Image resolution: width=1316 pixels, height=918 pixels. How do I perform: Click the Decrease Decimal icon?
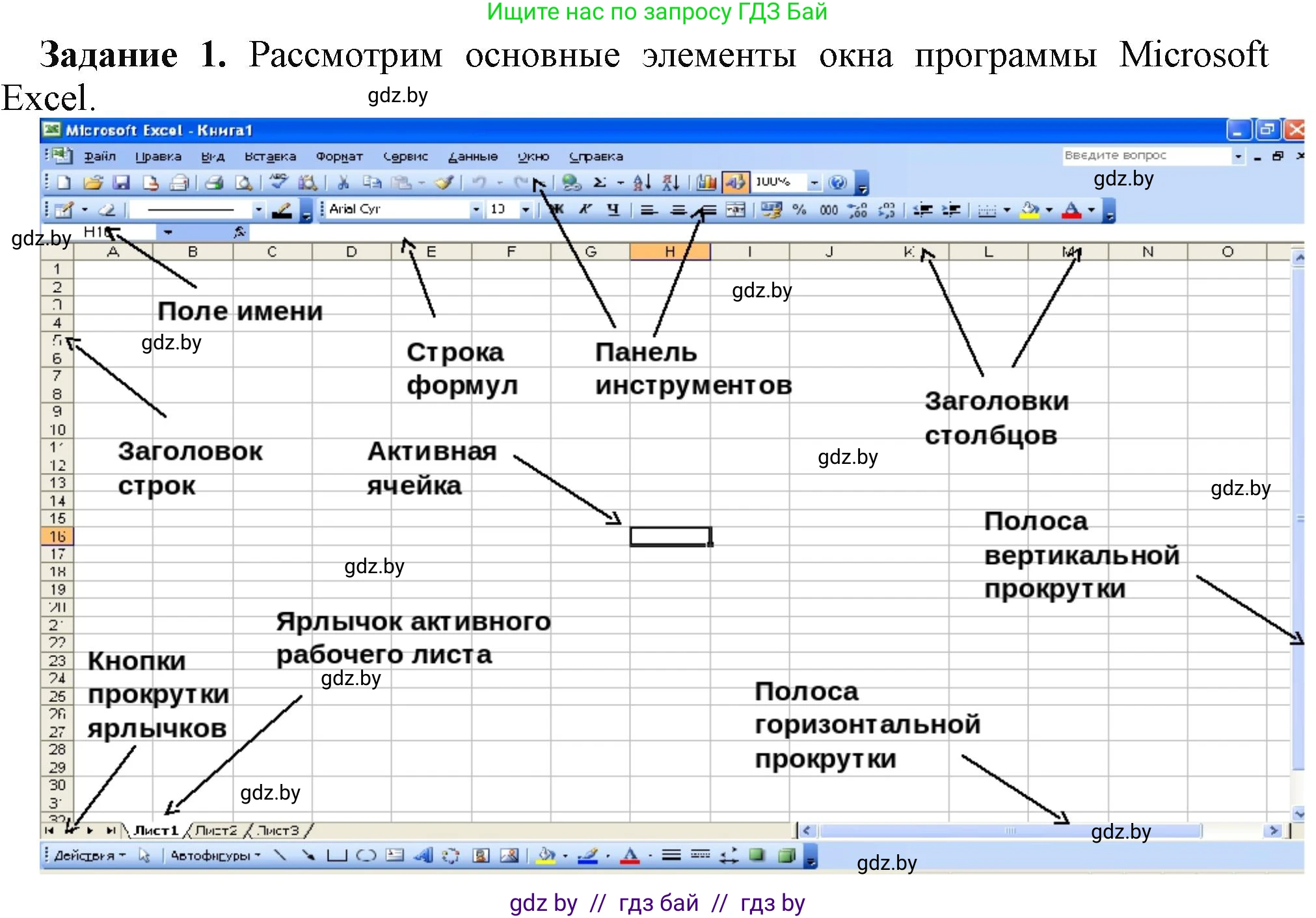point(886,210)
